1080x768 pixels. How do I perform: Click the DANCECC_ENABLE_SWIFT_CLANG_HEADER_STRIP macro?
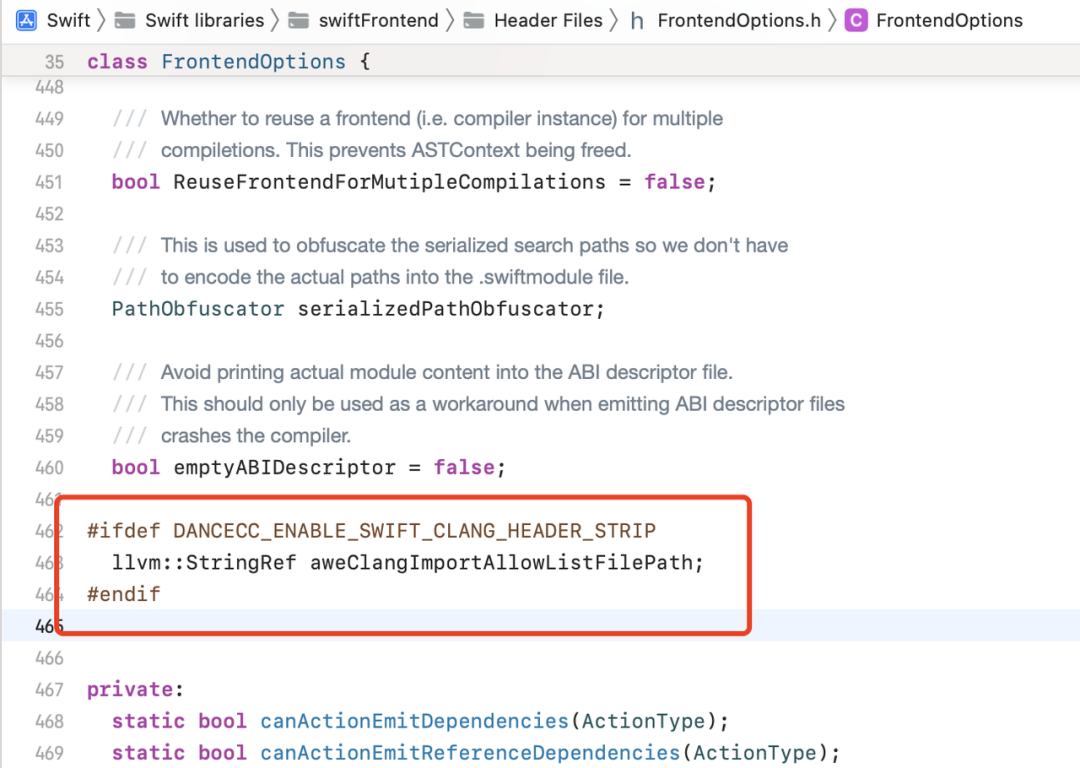(x=415, y=530)
